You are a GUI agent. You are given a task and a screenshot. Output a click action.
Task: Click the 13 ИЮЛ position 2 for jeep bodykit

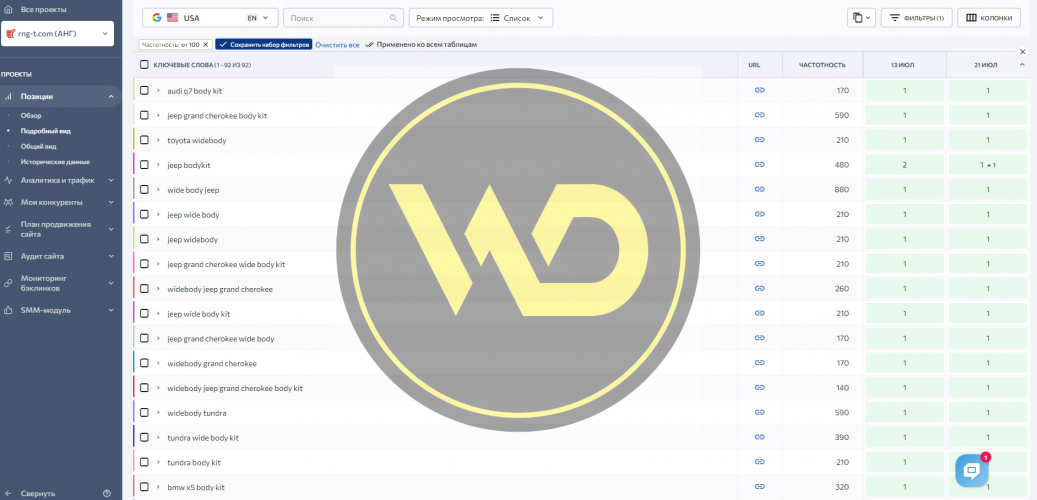click(x=904, y=165)
